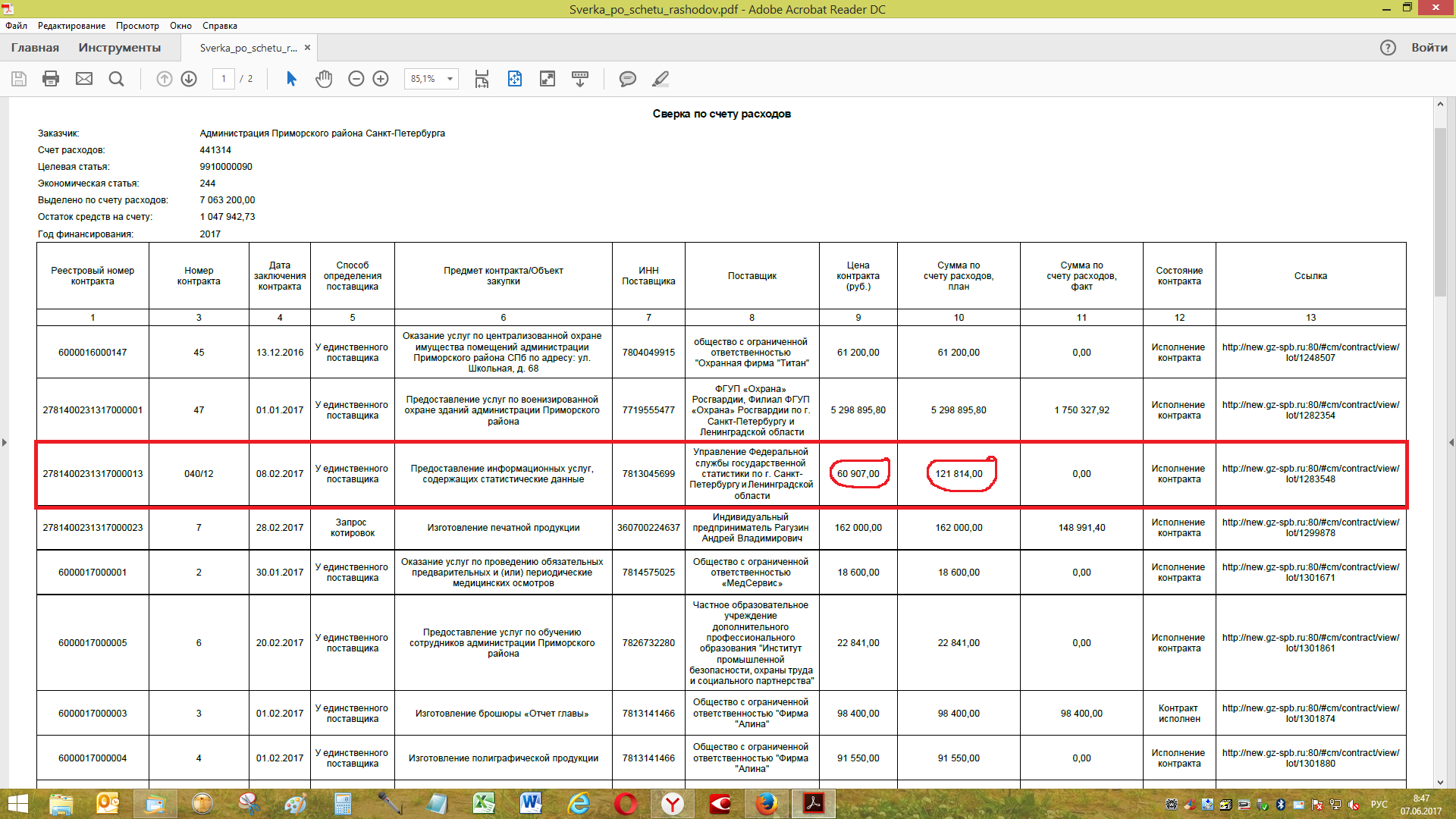Click the value 1 750 327,92
Viewport: 1456px width, 819px height.
tap(1081, 410)
